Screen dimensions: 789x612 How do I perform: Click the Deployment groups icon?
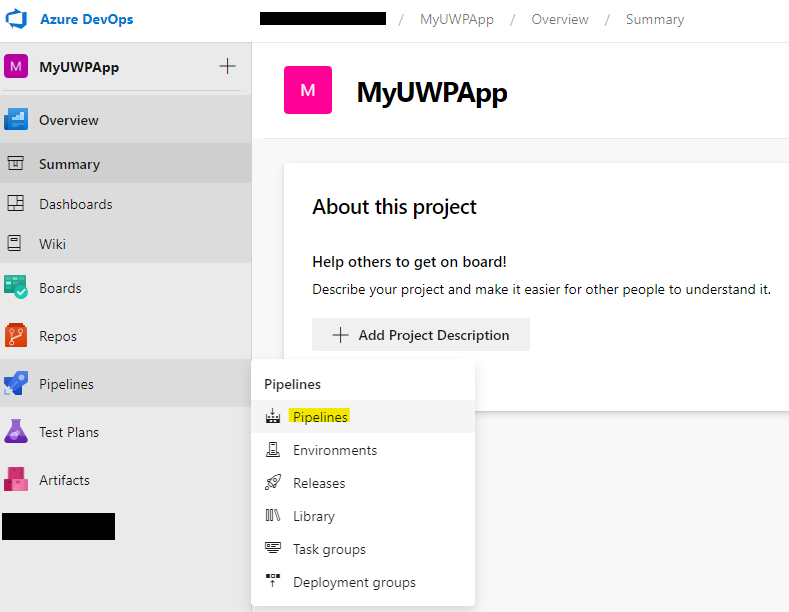click(273, 581)
